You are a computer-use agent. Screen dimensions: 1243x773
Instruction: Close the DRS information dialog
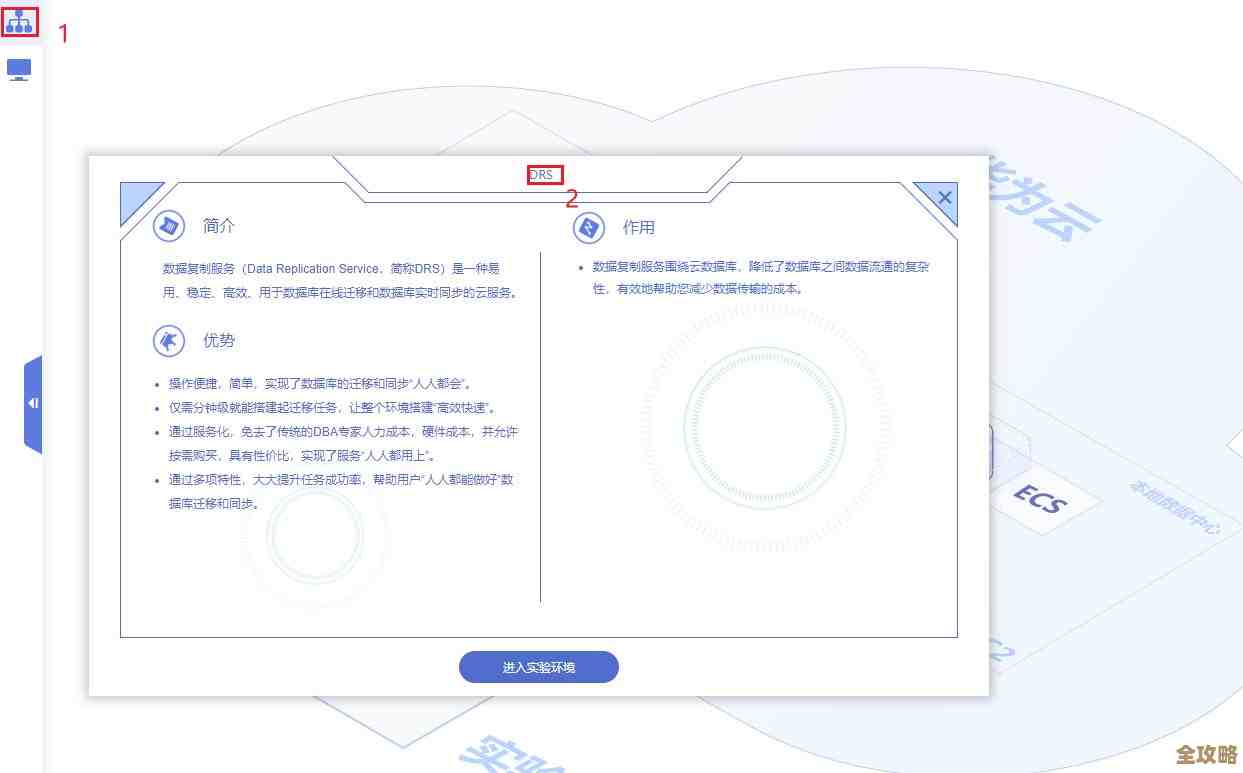[x=943, y=197]
